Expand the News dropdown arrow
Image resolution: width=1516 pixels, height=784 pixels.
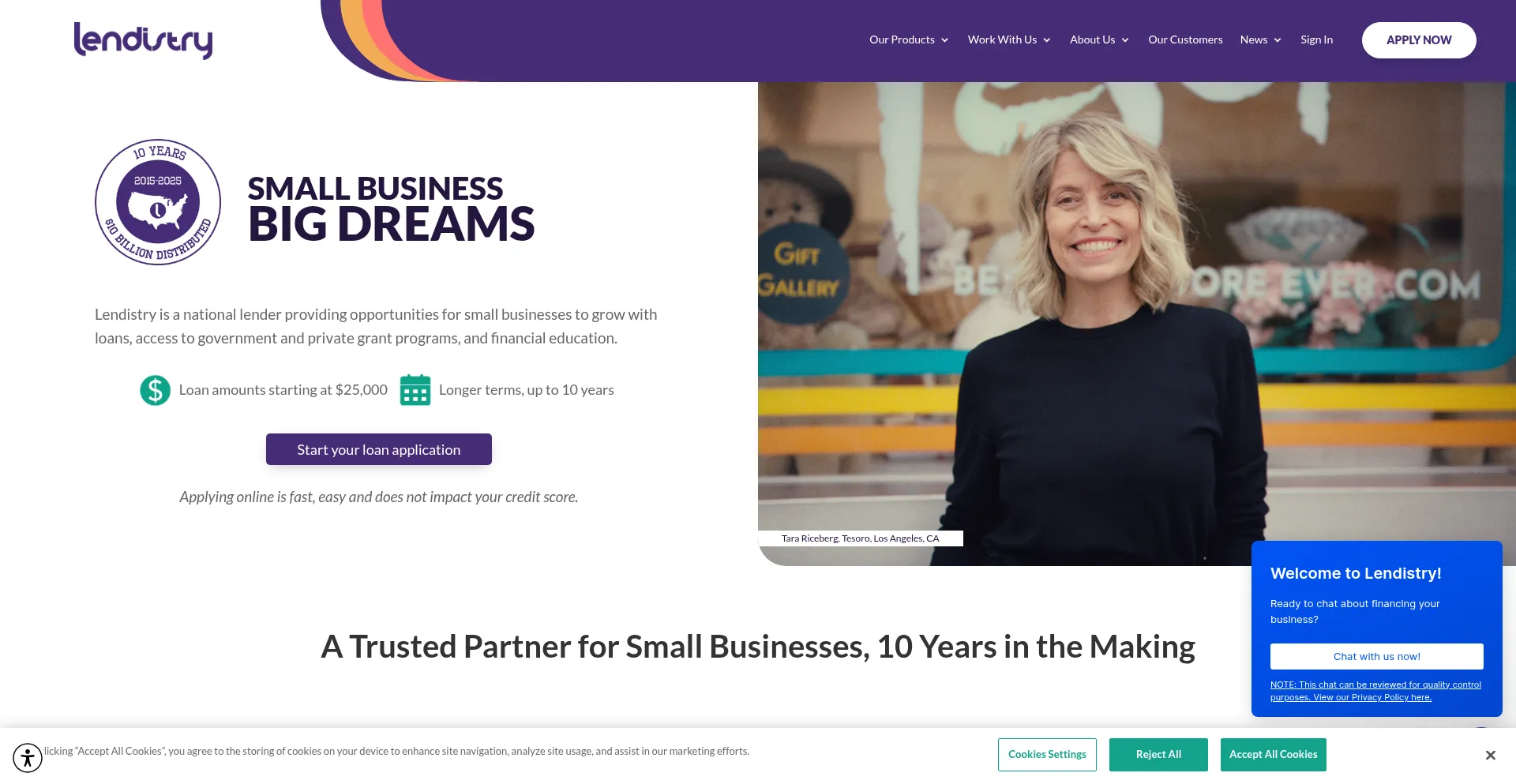[1278, 40]
